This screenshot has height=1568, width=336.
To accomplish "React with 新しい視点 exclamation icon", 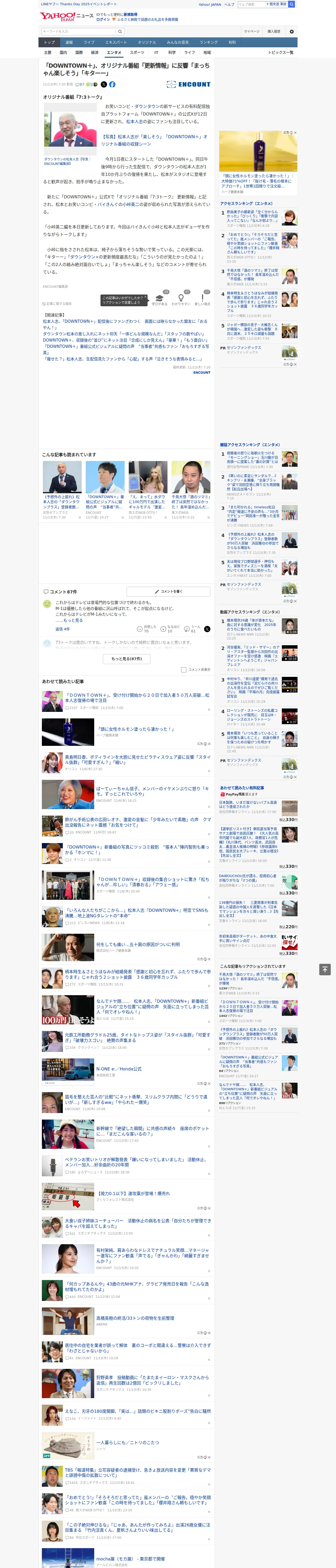I will (203, 298).
